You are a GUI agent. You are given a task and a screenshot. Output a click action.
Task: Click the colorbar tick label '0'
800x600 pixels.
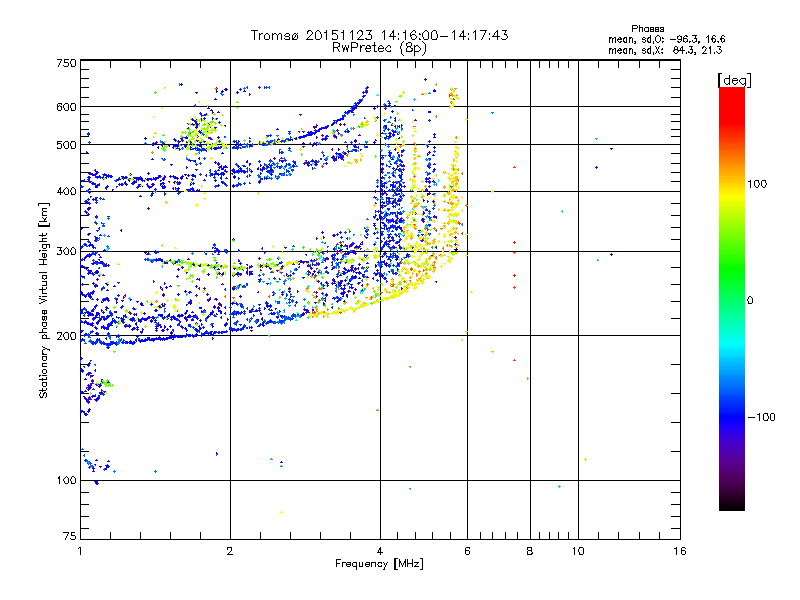[x=750, y=301]
